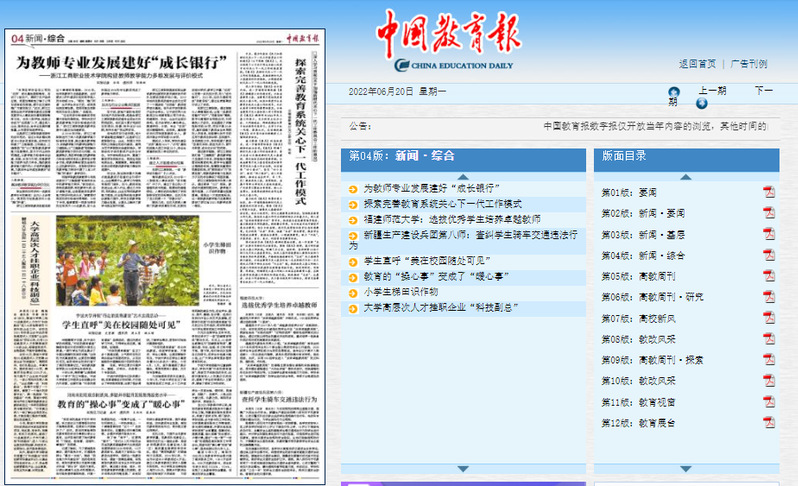This screenshot has width=798, height=486.
Task: Open the PDF icon for 第05版 高教周刊
Action: pos(769,276)
